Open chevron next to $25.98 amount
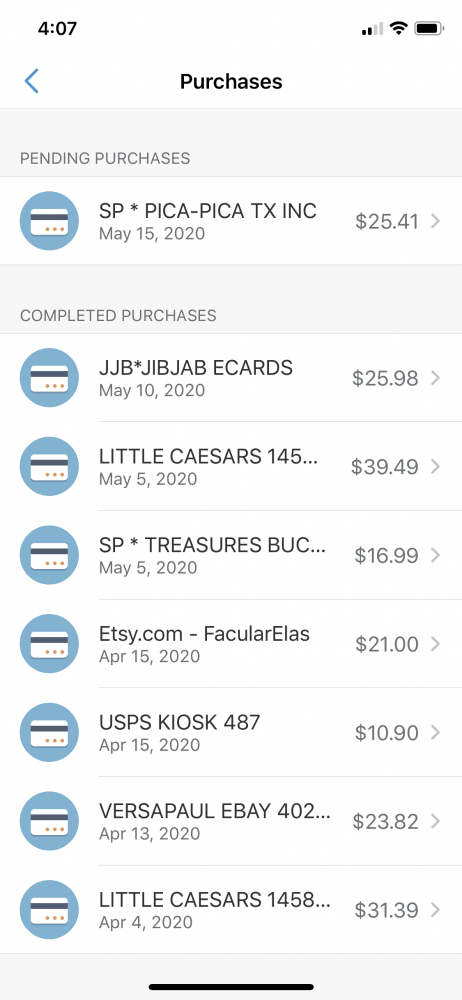Screen dimensions: 462x1000 pos(435,378)
